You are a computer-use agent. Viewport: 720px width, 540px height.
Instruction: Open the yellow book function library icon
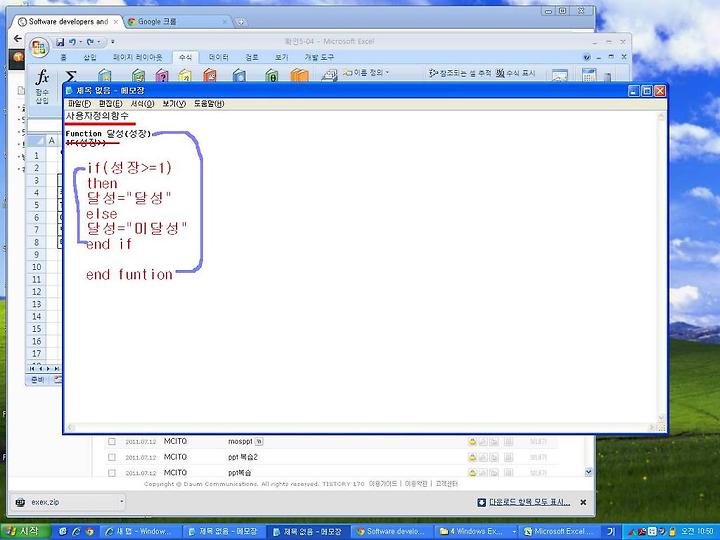pos(185,76)
